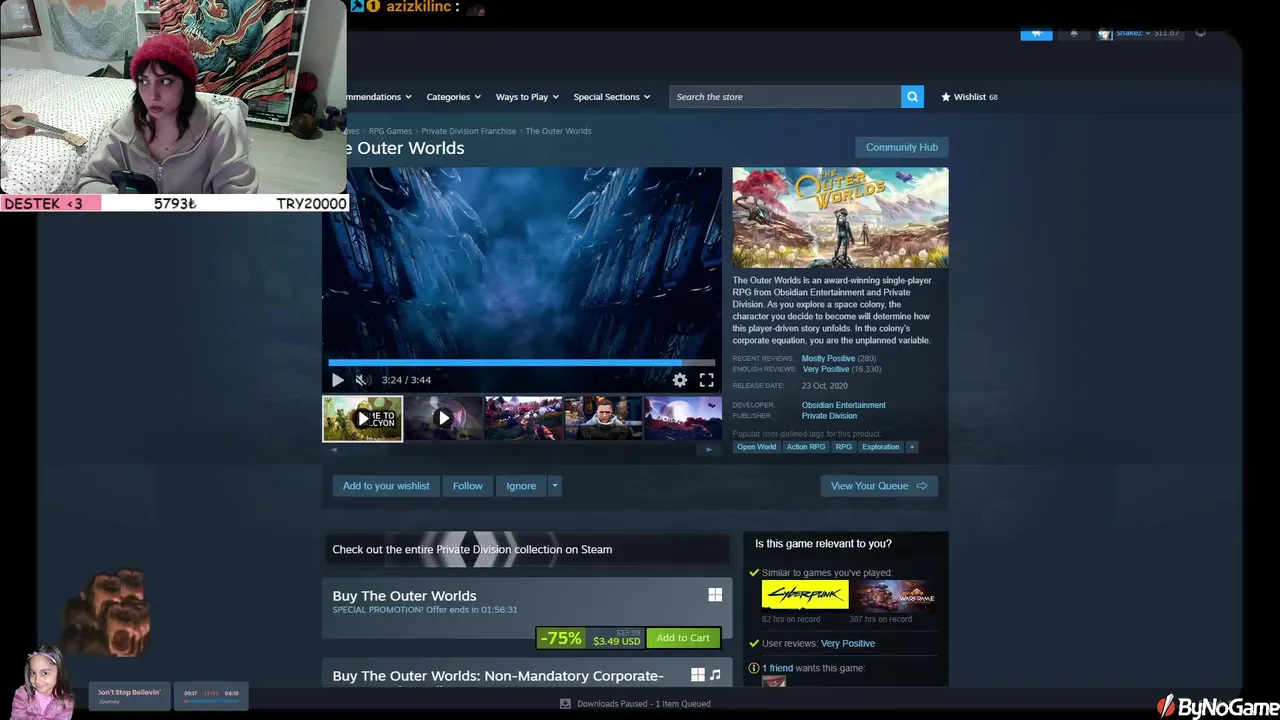Open the notifications bell icon

pyautogui.click(x=1074, y=33)
